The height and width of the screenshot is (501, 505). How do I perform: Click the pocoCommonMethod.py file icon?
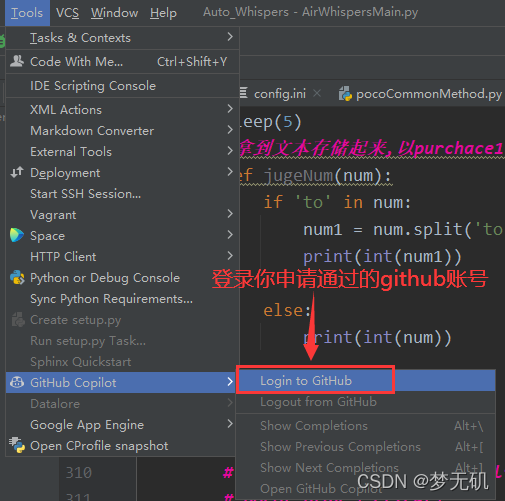pos(346,94)
